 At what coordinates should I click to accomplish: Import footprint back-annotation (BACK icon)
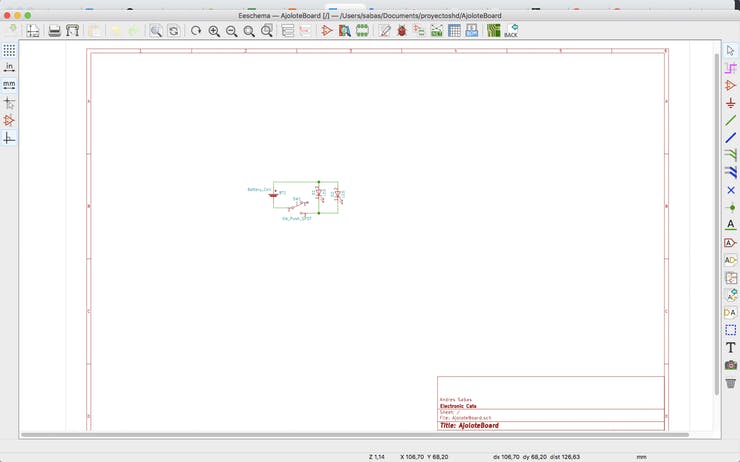[x=511, y=31]
